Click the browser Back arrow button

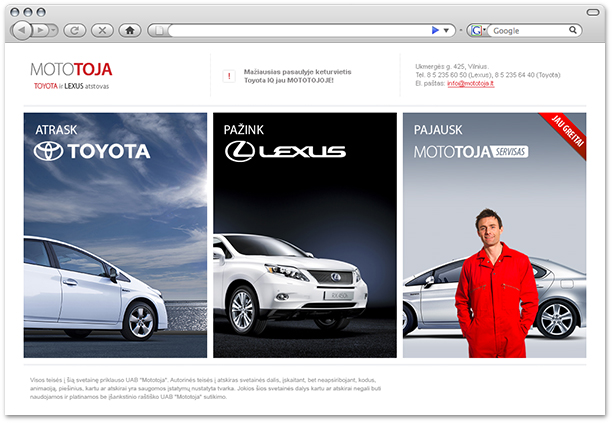(x=22, y=30)
